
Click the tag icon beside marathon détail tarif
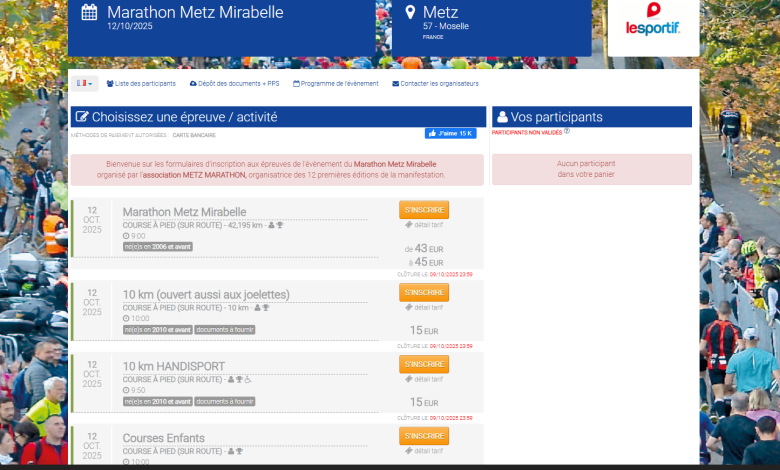(x=409, y=225)
